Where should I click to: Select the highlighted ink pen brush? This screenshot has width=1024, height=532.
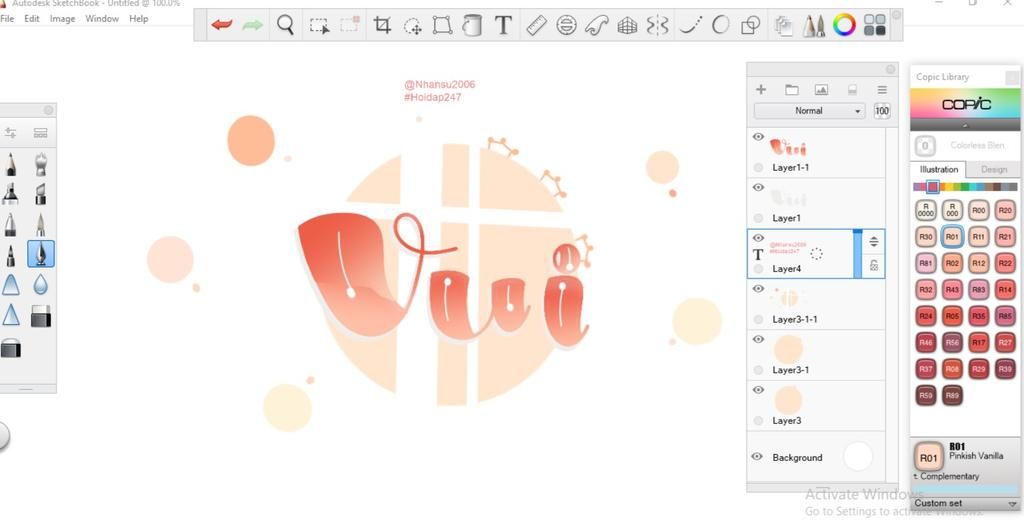pyautogui.click(x=40, y=254)
